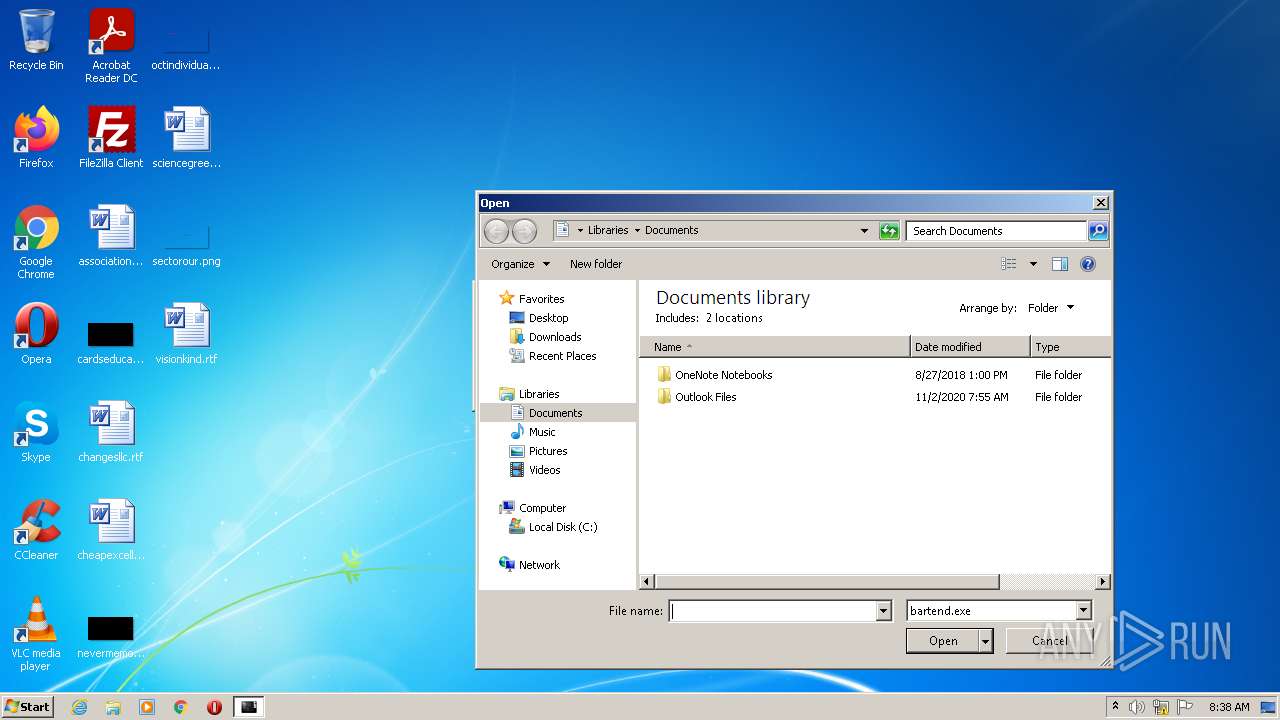Viewport: 1280px width, 720px height.
Task: Click the "2 locations" link
Action: pyautogui.click(x=734, y=318)
